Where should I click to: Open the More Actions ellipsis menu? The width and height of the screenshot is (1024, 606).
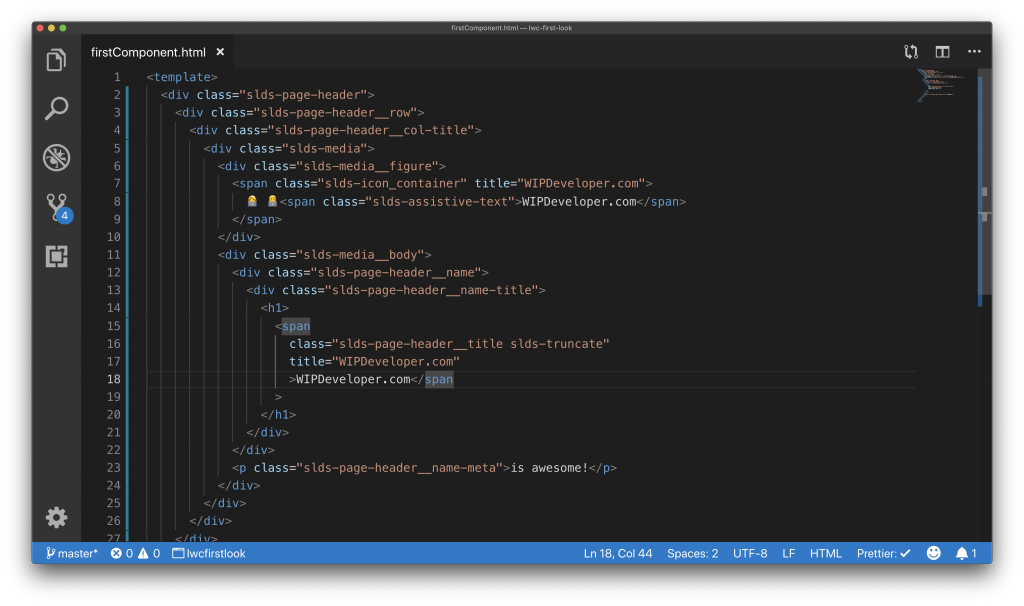(974, 52)
